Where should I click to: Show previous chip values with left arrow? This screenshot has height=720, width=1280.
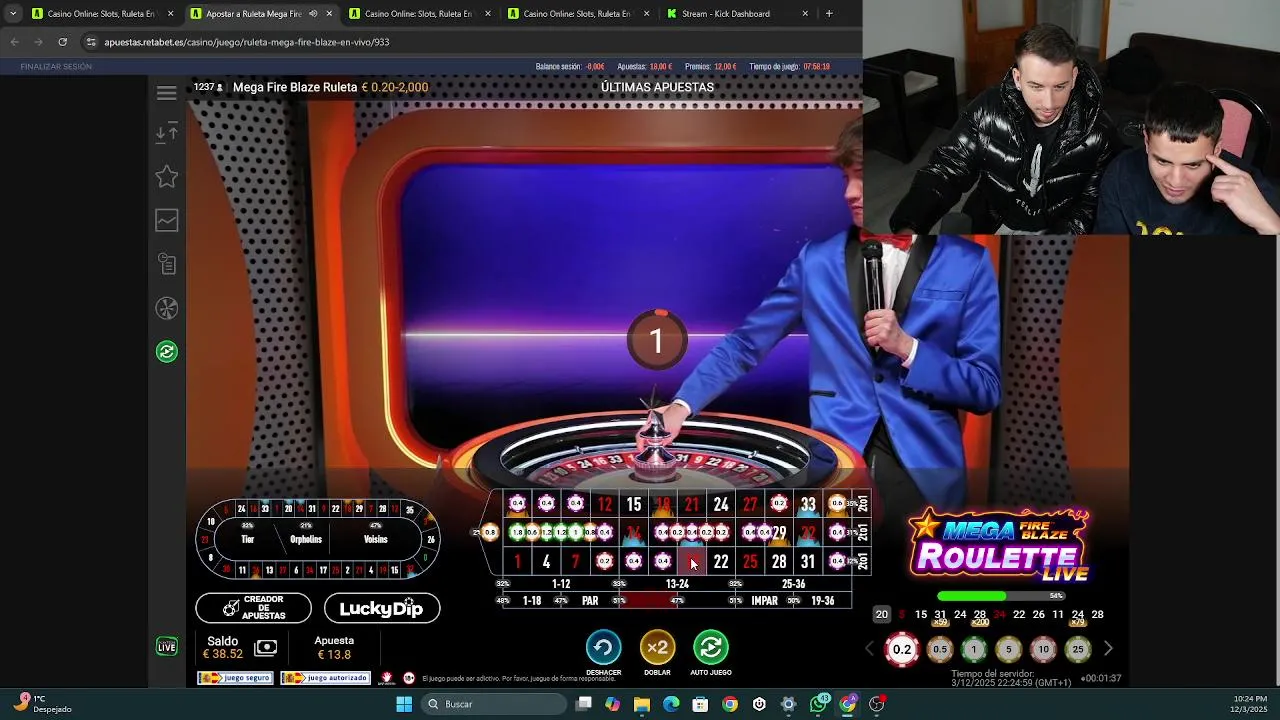point(869,649)
